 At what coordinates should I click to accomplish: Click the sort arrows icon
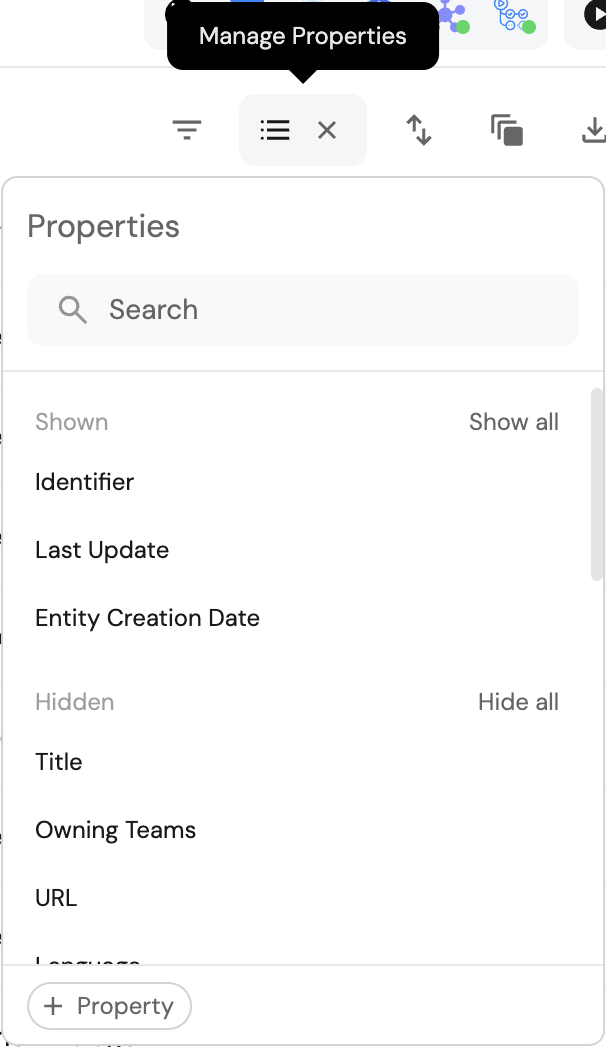[419, 130]
